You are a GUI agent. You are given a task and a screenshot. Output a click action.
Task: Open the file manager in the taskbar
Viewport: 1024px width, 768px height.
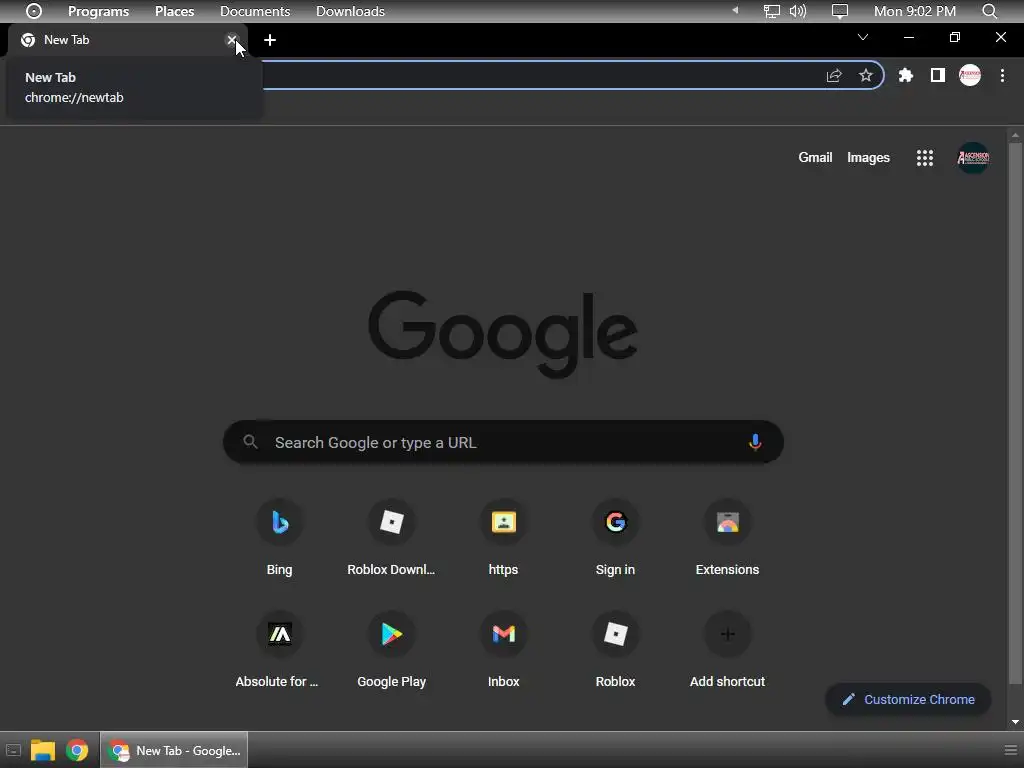click(42, 750)
